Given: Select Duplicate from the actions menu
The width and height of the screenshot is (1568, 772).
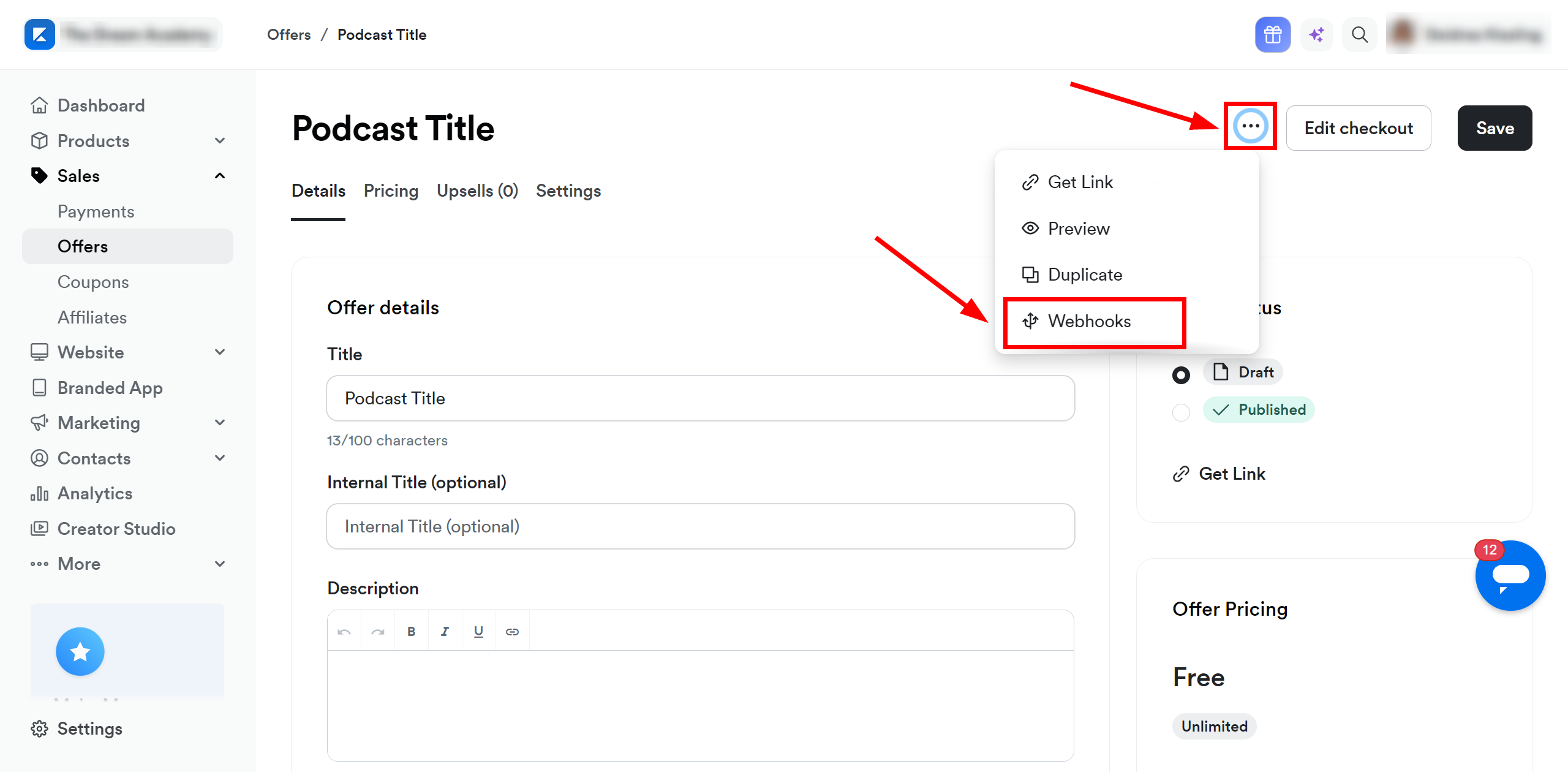Looking at the screenshot, I should pyautogui.click(x=1085, y=274).
